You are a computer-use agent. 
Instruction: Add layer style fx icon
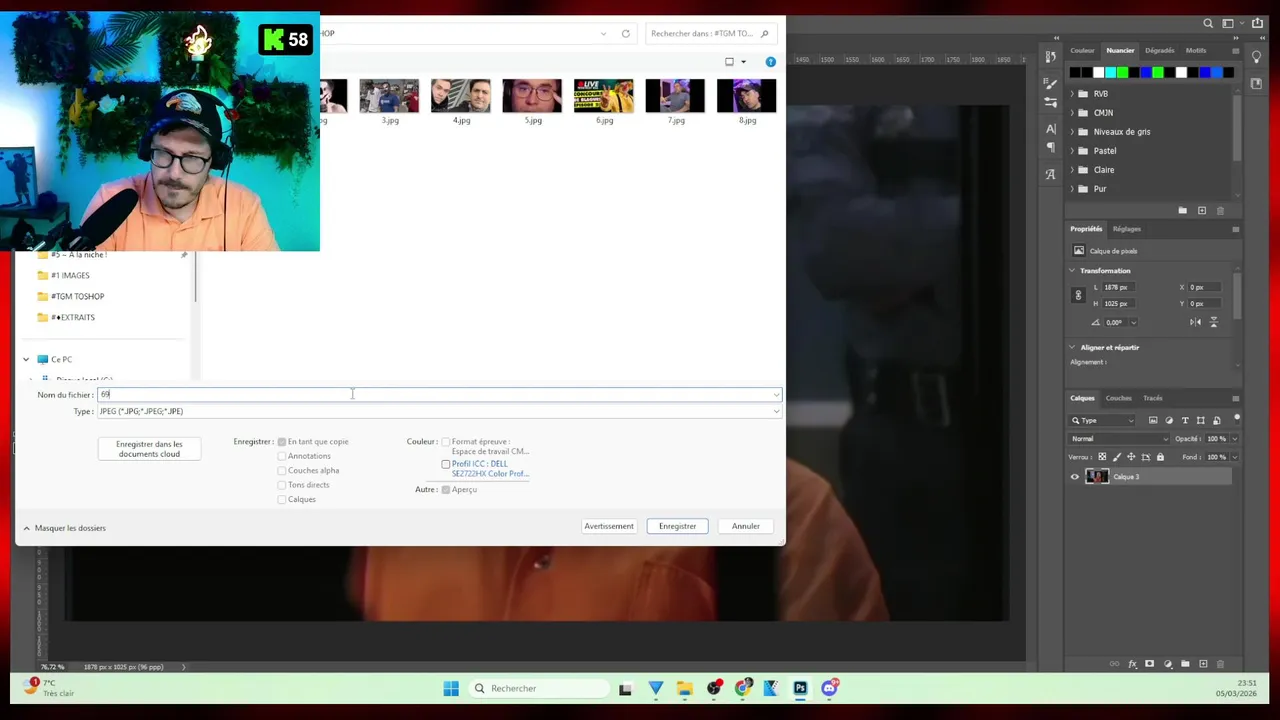point(1133,664)
